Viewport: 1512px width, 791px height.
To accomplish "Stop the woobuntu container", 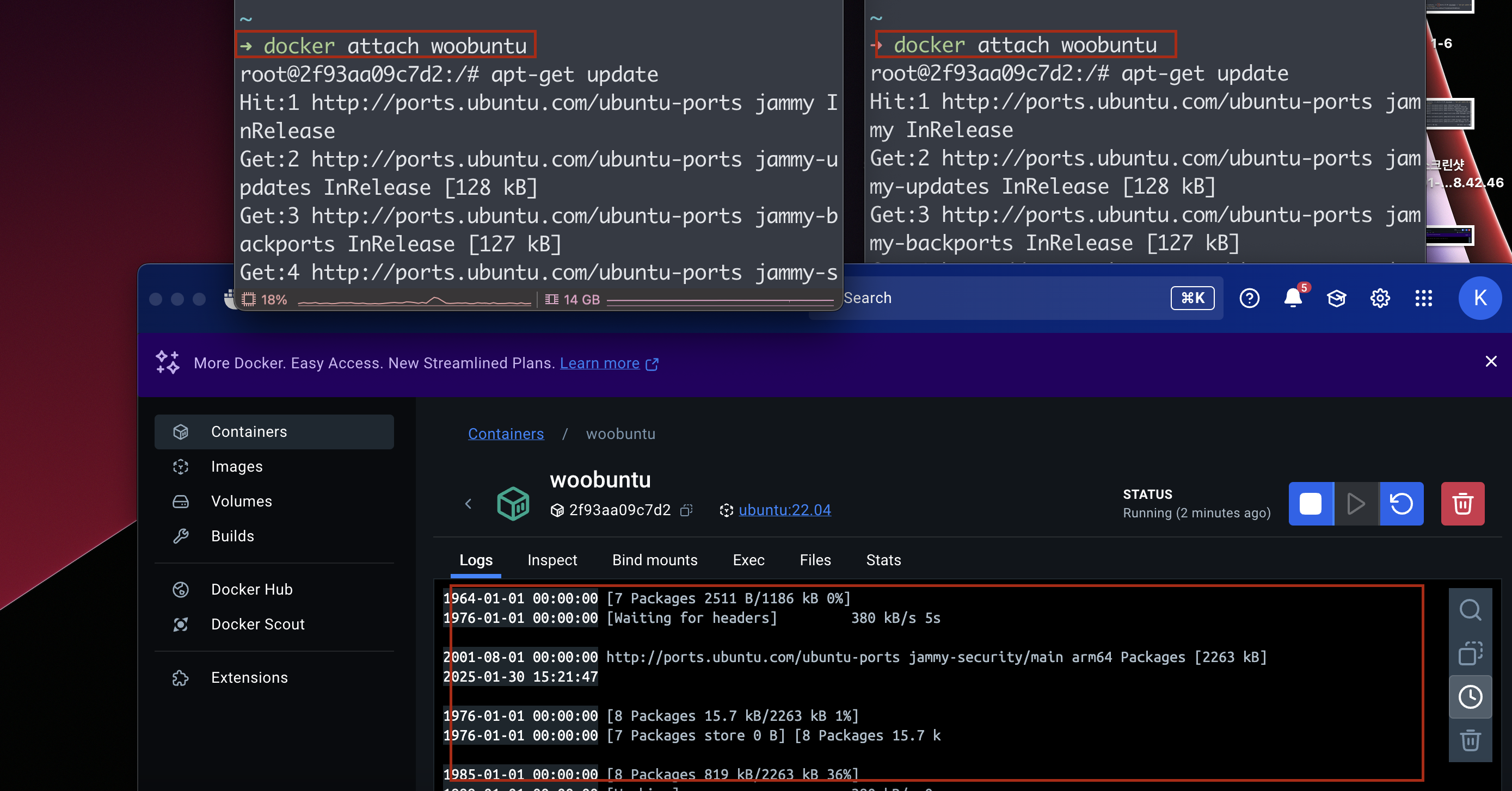I will pyautogui.click(x=1311, y=503).
